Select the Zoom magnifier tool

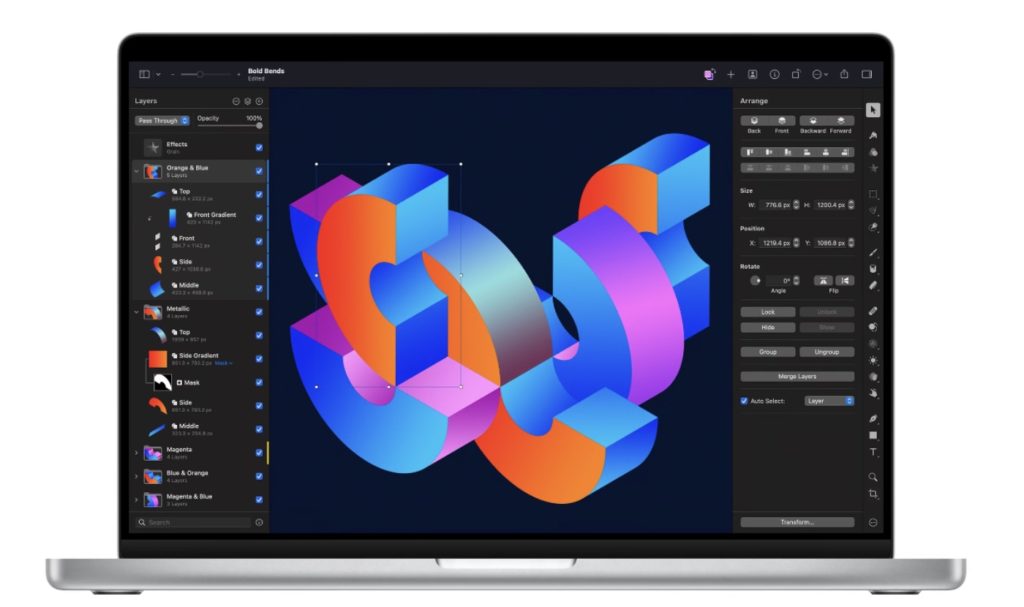(x=873, y=477)
